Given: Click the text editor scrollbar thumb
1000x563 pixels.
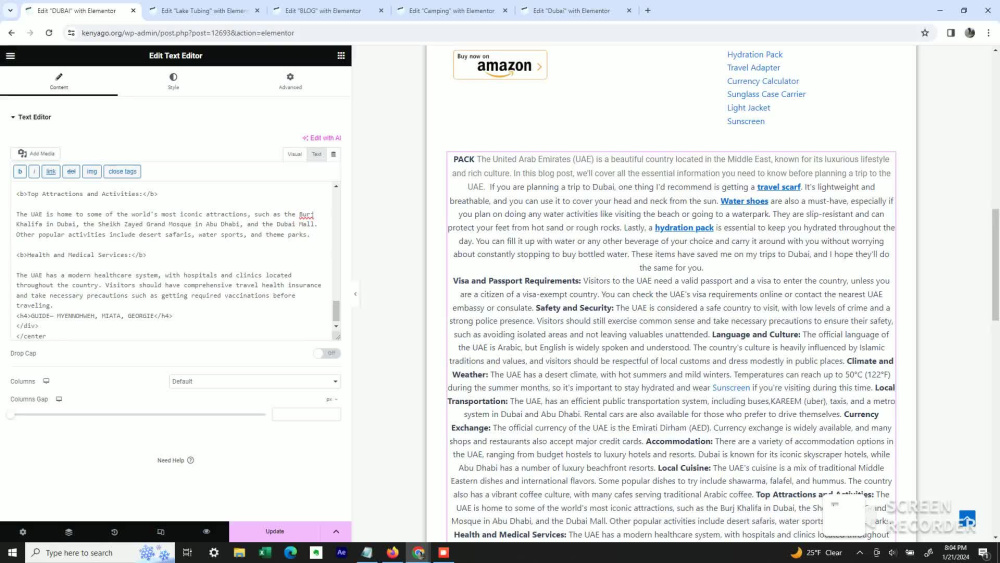Looking at the screenshot, I should (336, 311).
